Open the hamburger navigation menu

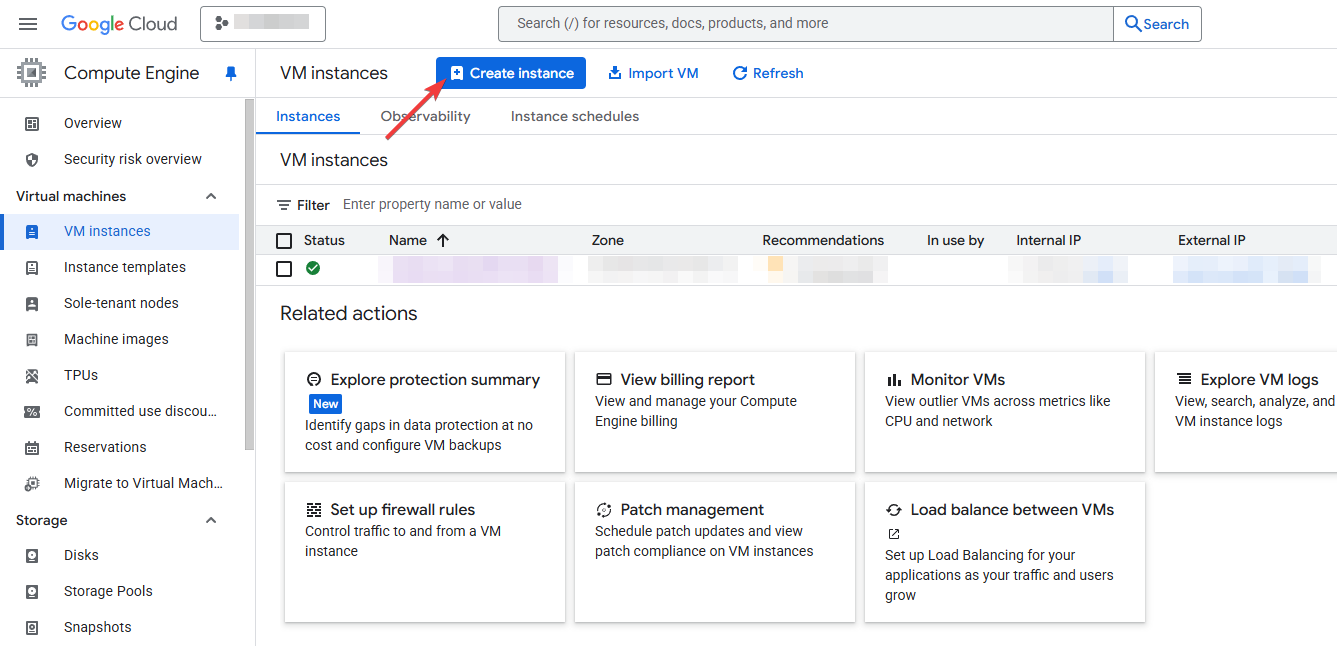28,24
